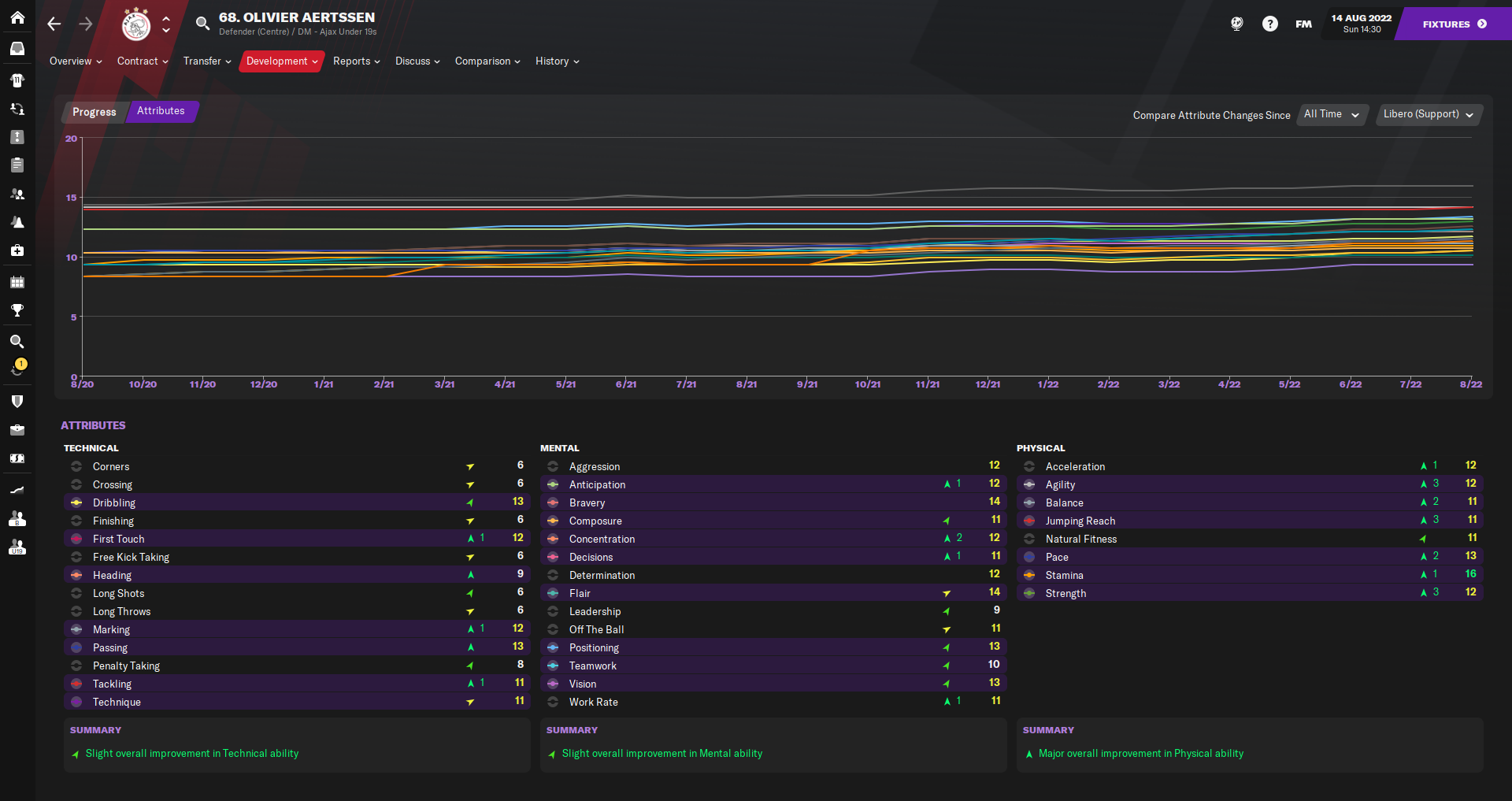
Task: Open the world browser globe icon
Action: [x=1237, y=24]
